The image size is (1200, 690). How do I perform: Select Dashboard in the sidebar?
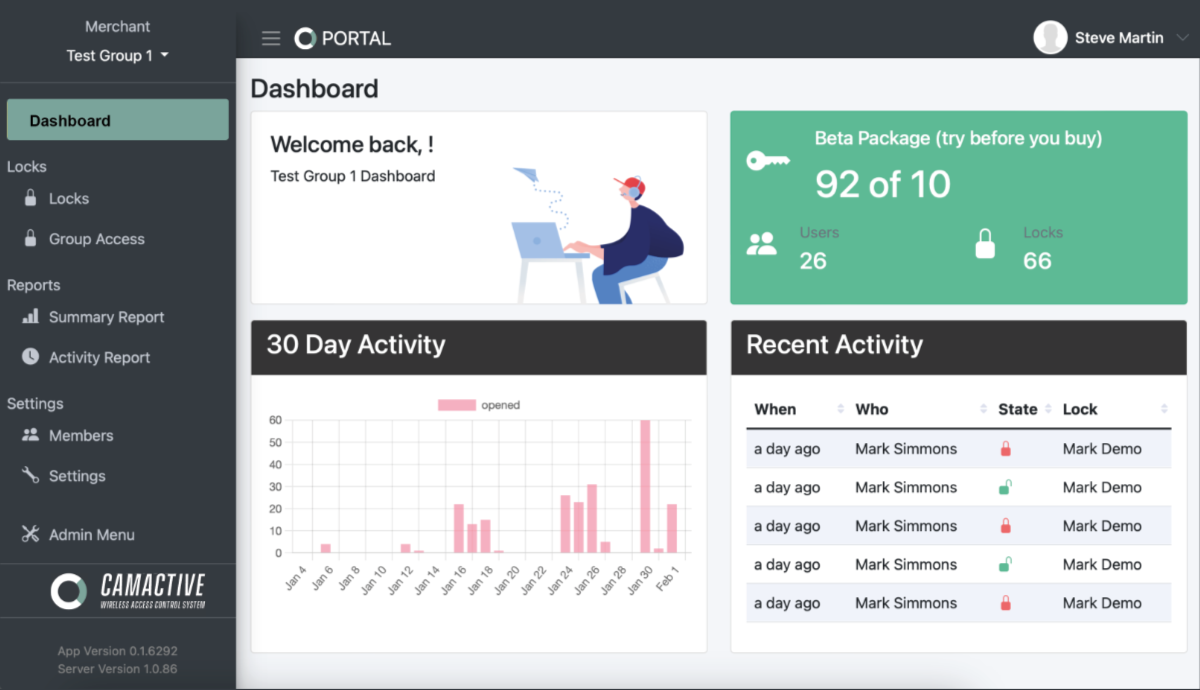click(x=118, y=120)
